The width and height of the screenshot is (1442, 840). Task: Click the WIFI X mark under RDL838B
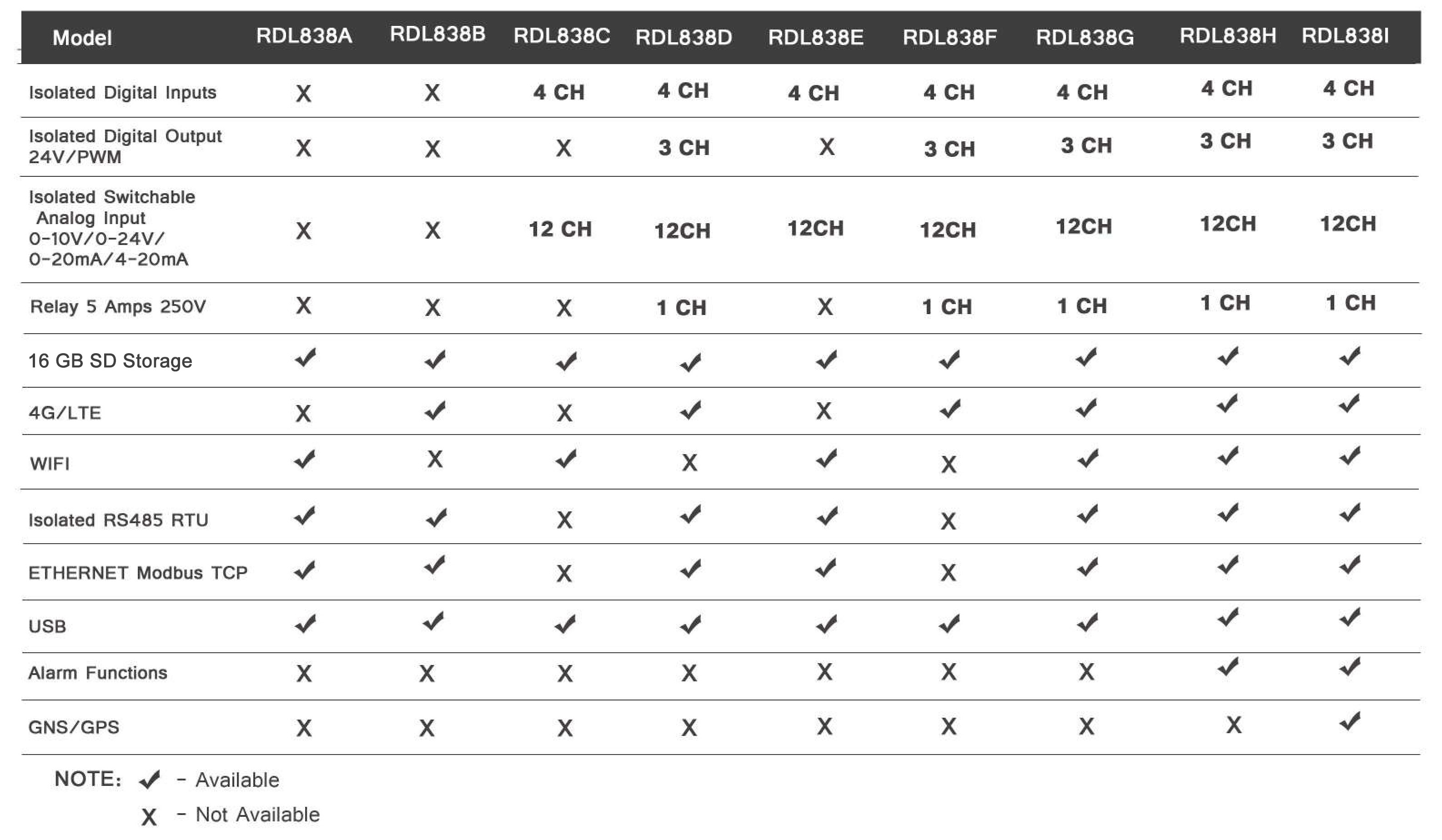pyautogui.click(x=435, y=459)
